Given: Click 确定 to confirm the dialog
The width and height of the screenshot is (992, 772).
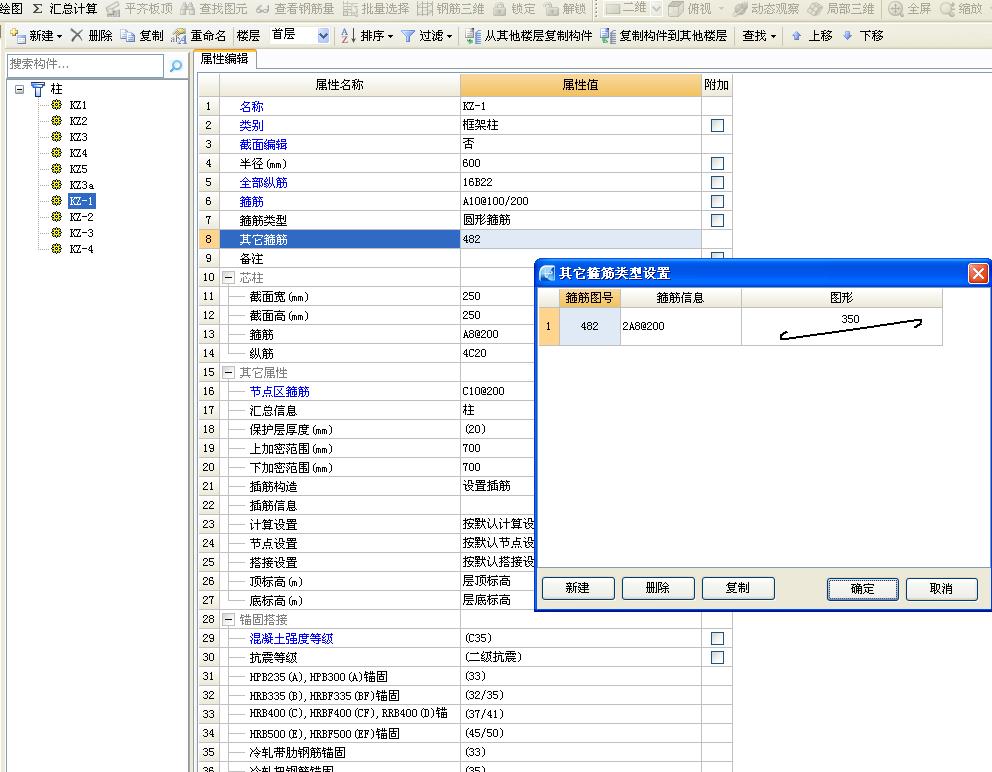Looking at the screenshot, I should click(x=862, y=588).
